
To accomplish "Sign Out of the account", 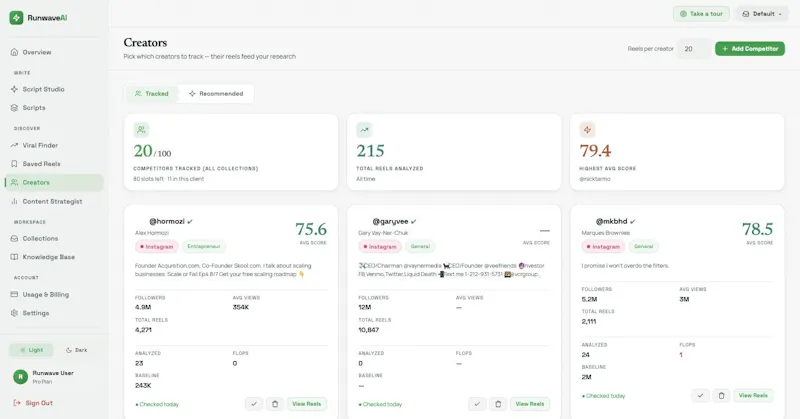I will pos(33,403).
